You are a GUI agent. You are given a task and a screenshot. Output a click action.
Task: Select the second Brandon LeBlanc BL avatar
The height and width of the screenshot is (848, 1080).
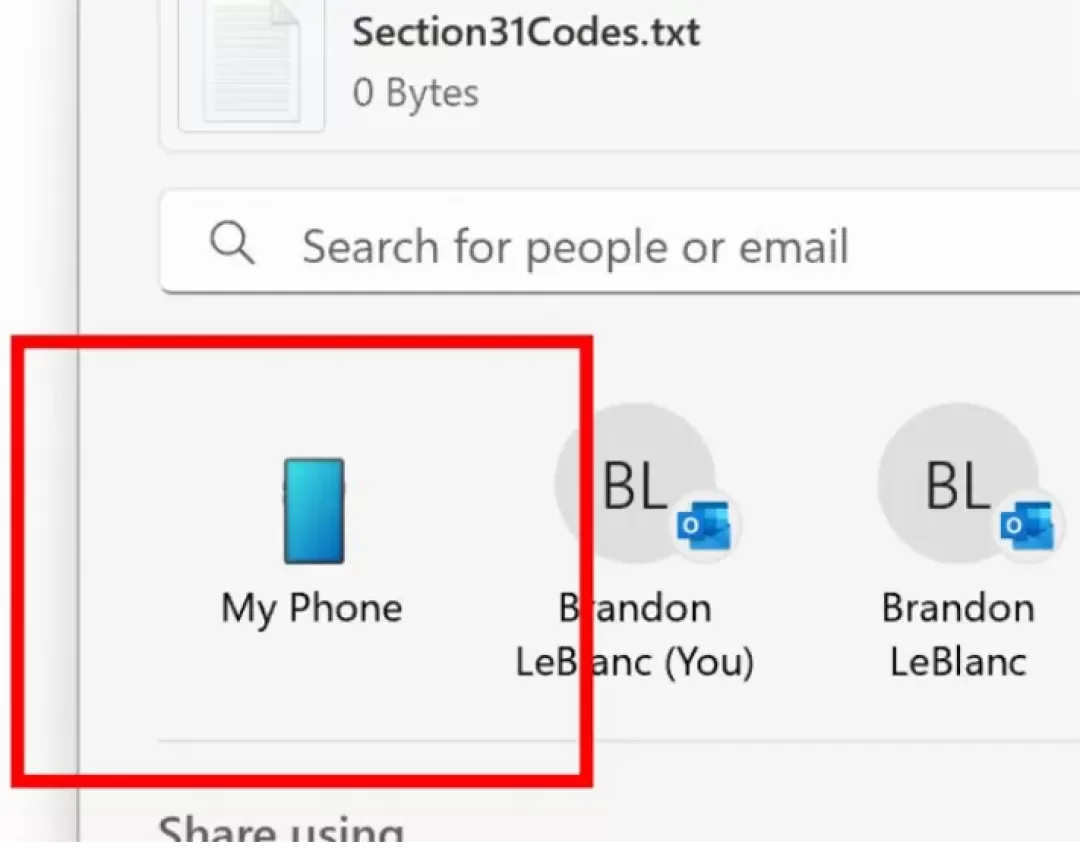[958, 484]
